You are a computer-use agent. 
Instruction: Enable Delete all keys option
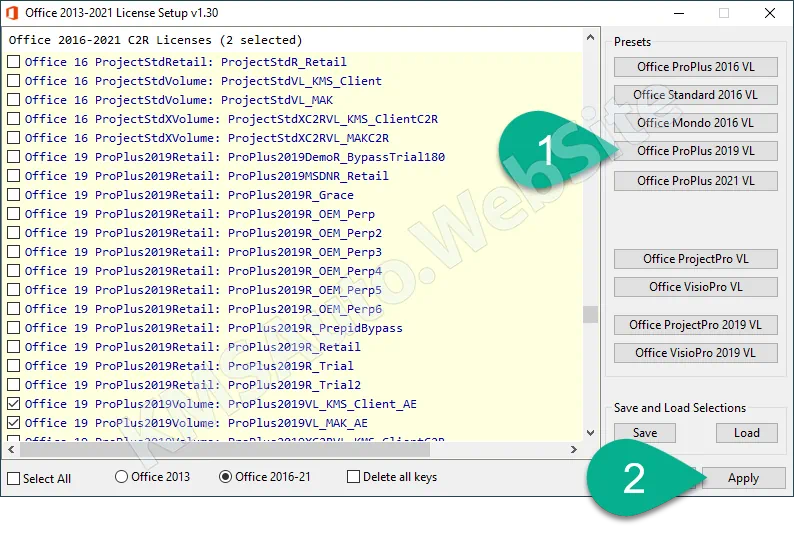click(x=353, y=477)
